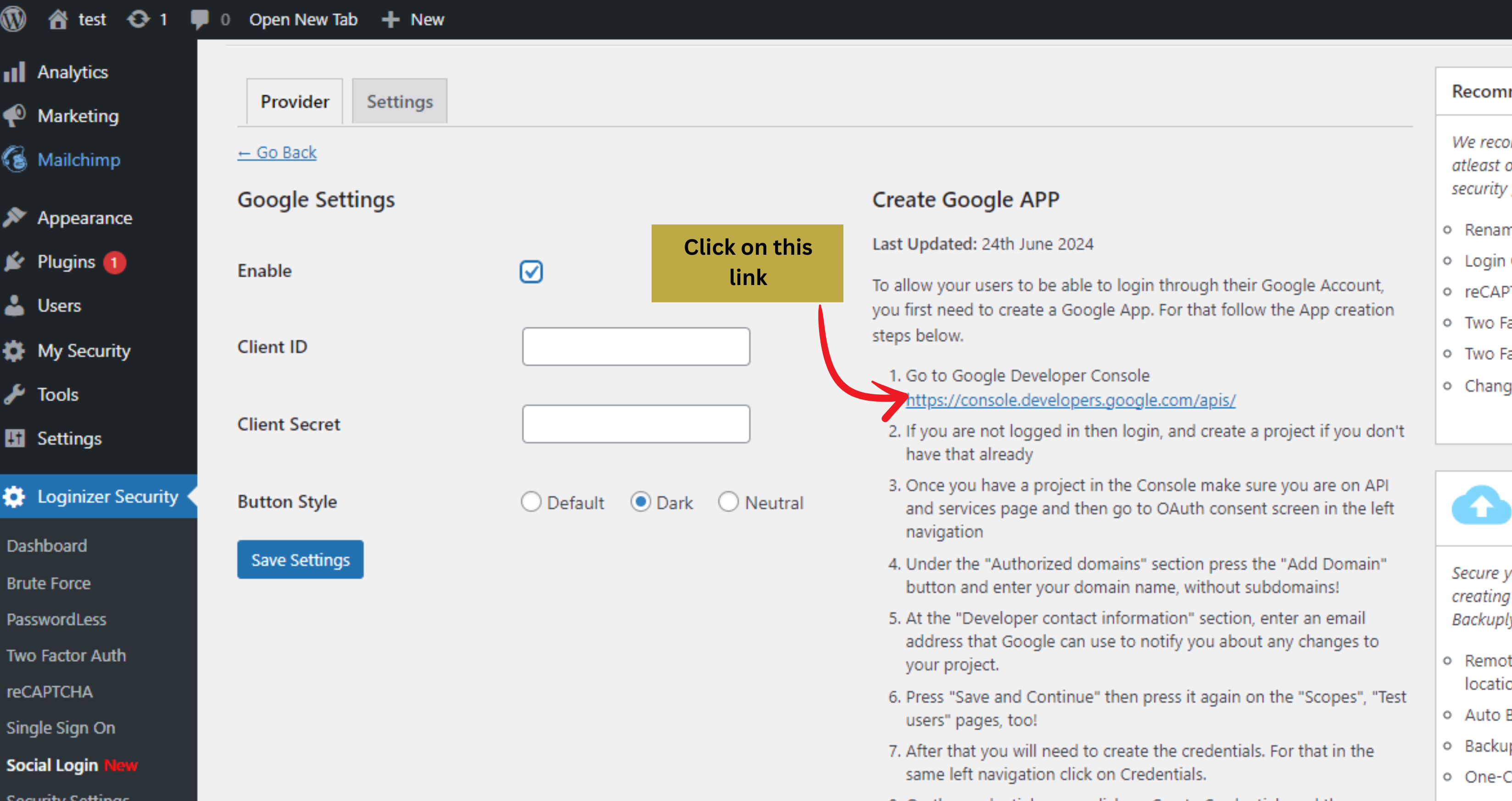The image size is (1512, 801).
Task: Toggle the Enable checkbox
Action: [x=531, y=271]
